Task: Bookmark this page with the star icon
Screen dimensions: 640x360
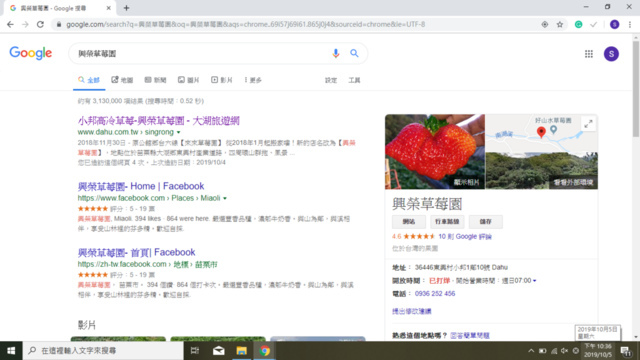Action: (560, 24)
